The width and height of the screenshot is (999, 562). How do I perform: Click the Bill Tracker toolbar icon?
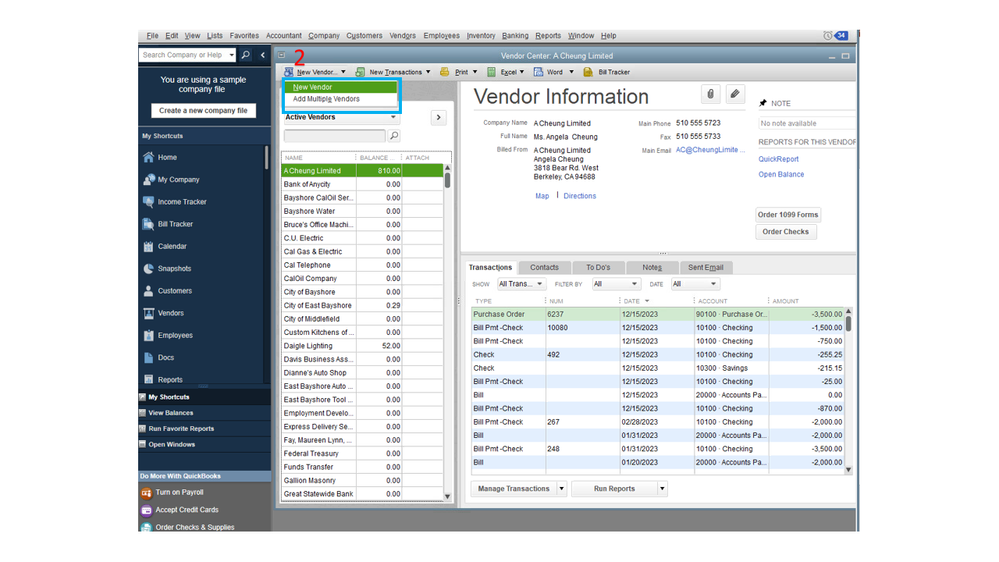tap(588, 72)
